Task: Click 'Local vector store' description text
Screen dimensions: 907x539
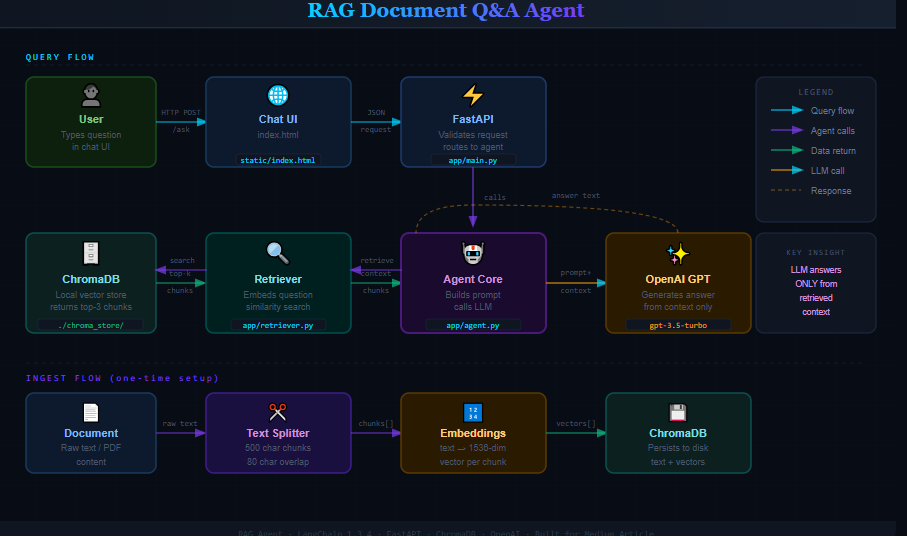Action: click(91, 295)
